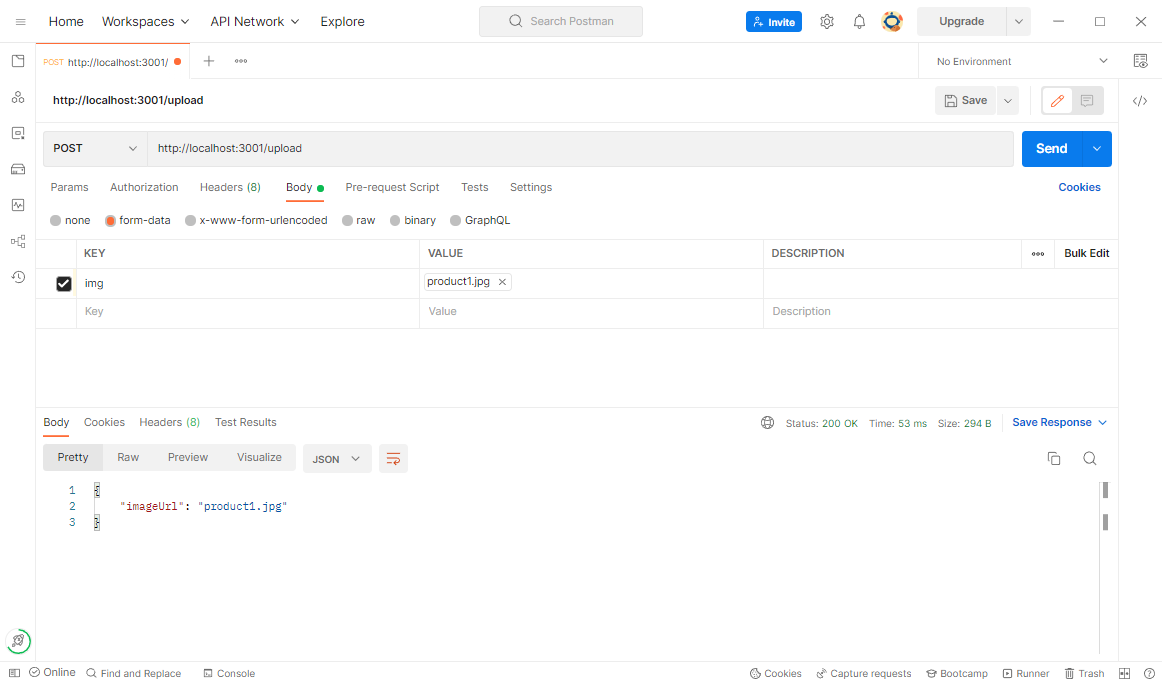Open the Collections sidebar icon
This screenshot has height=684, width=1162.
(x=19, y=61)
